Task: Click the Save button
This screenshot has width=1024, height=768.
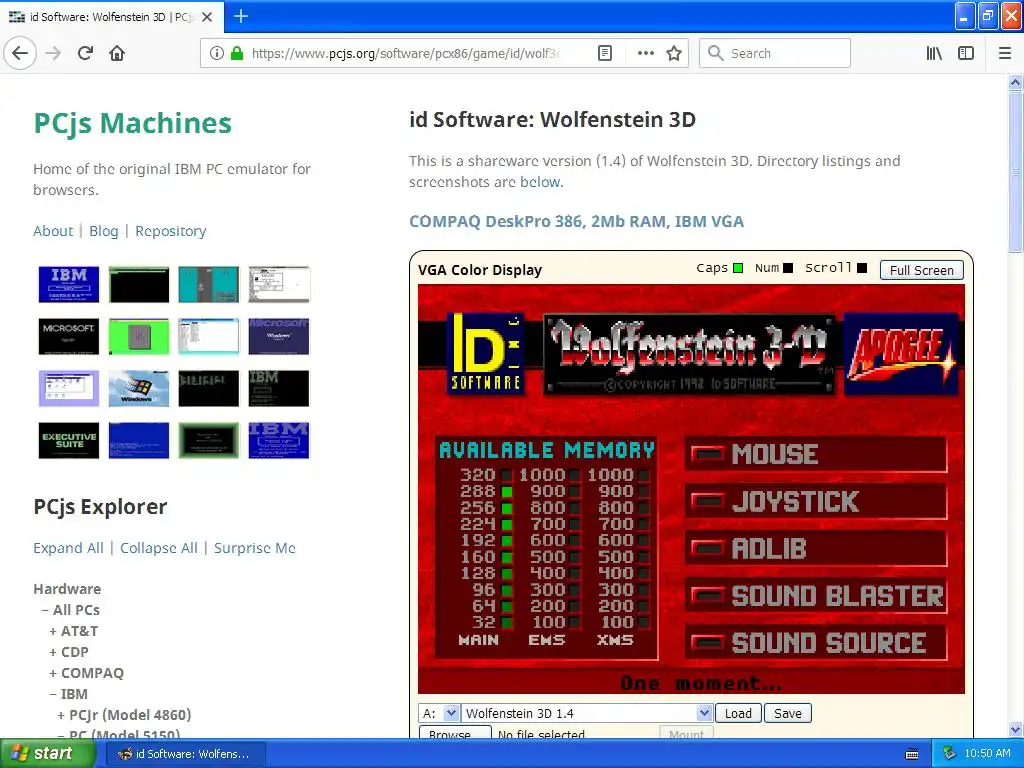Action: pos(788,713)
